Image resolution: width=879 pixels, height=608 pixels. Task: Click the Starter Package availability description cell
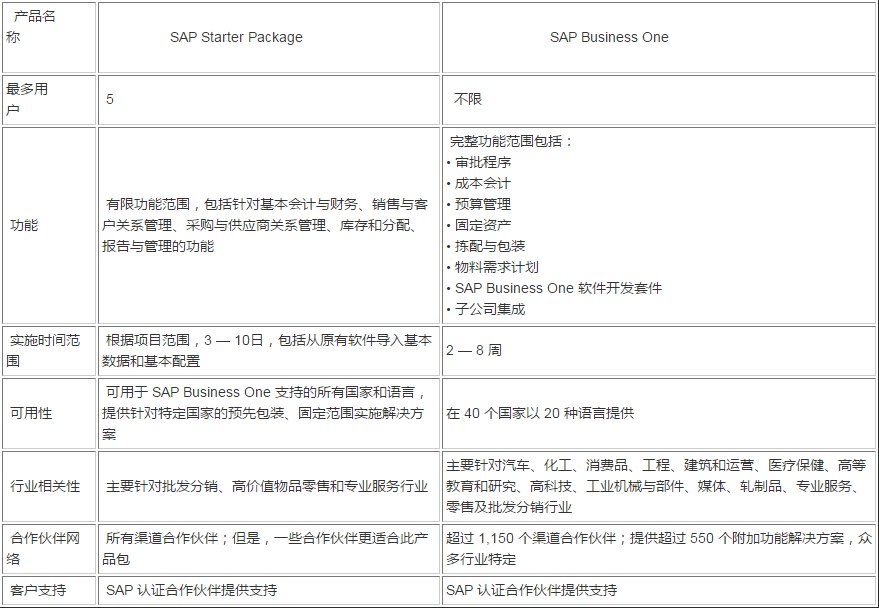coord(269,414)
